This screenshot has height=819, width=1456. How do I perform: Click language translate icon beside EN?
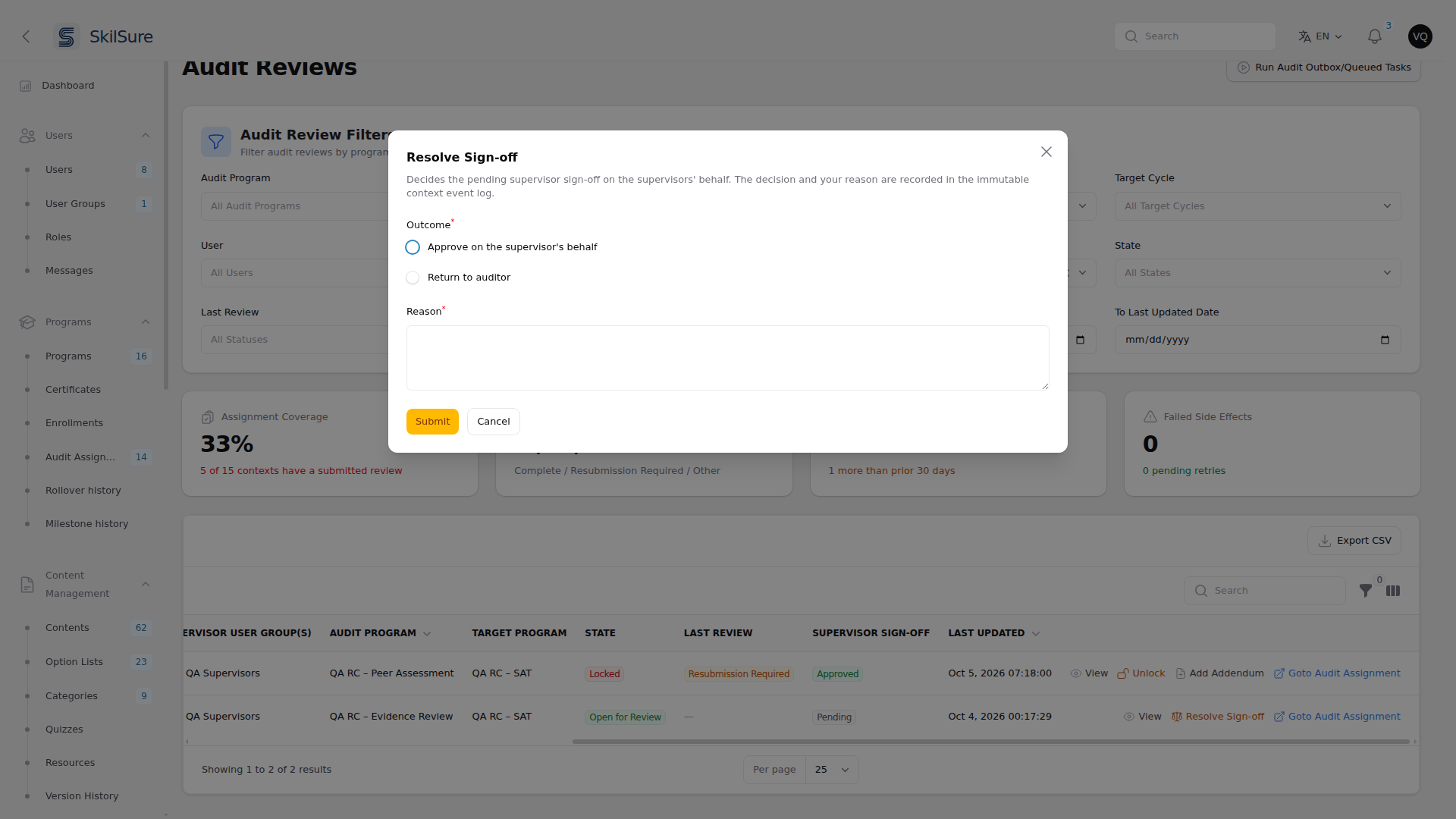1304,36
